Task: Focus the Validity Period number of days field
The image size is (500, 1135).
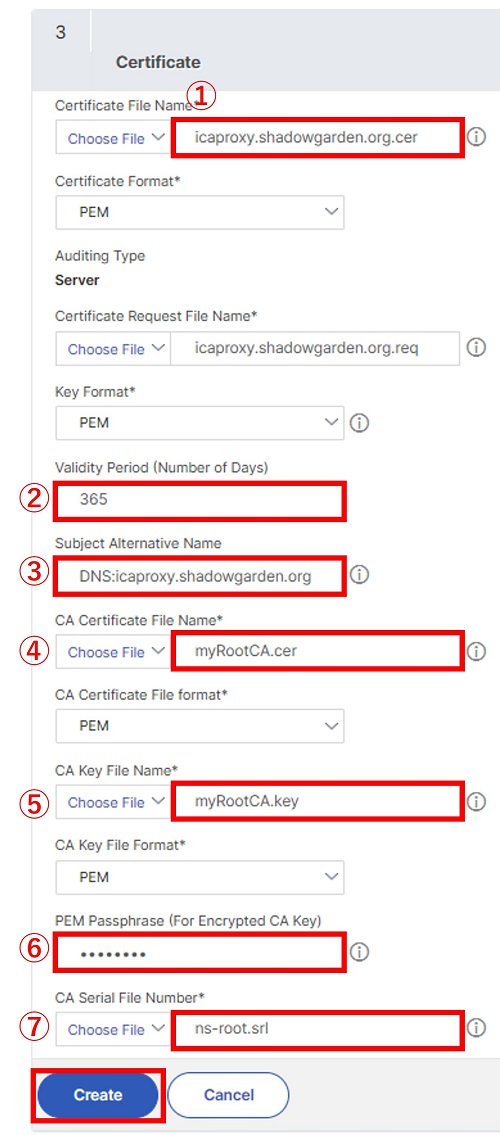Action: click(200, 499)
